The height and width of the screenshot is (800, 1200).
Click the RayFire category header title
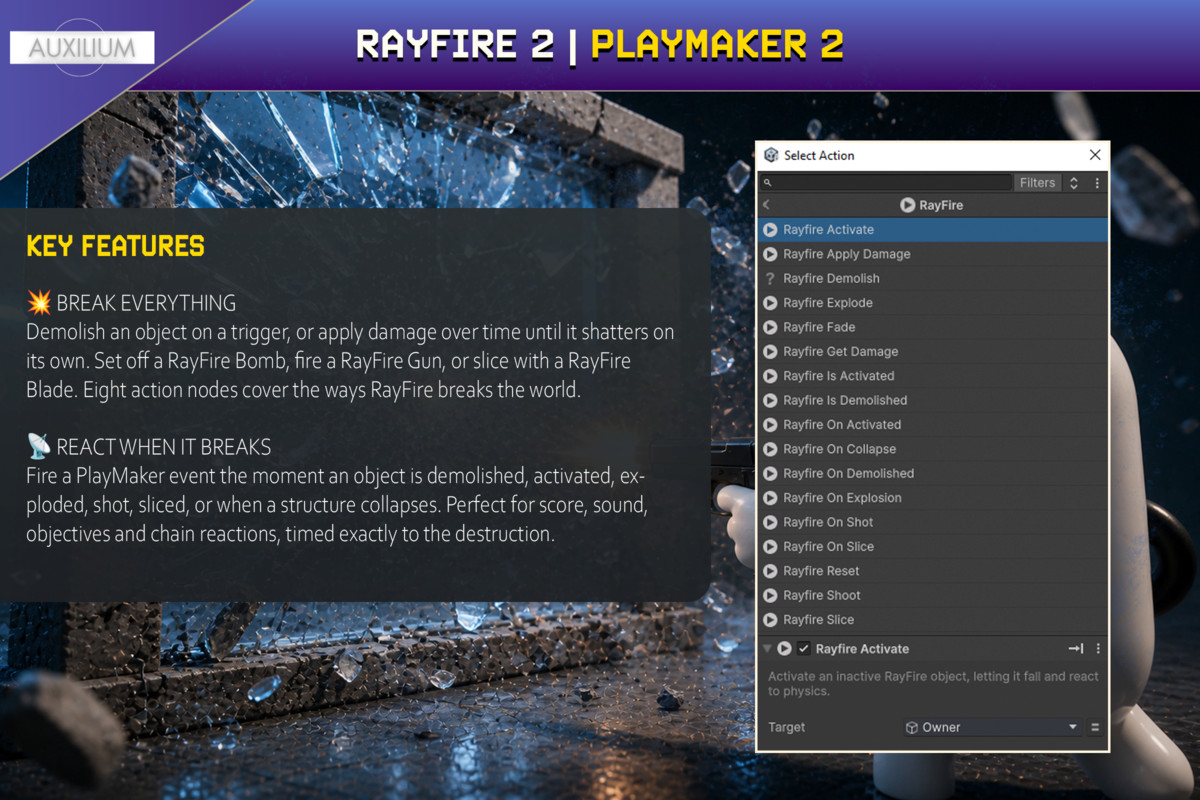pyautogui.click(x=941, y=205)
